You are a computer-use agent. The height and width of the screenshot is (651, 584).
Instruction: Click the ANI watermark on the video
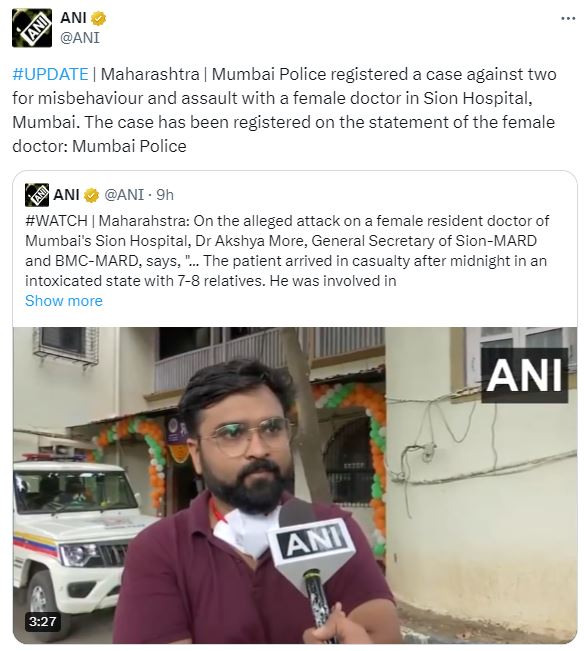click(525, 375)
